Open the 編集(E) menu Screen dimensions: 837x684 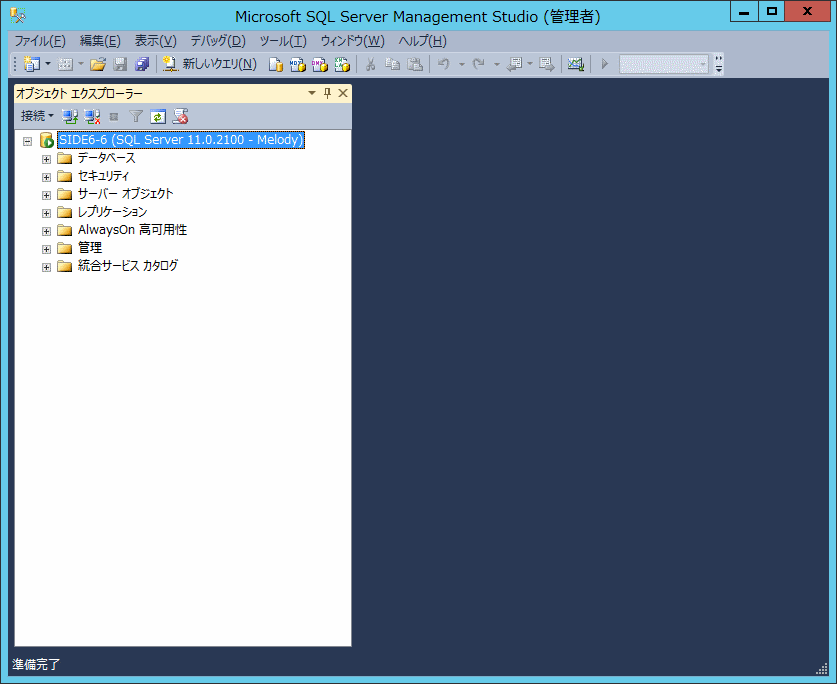pyautogui.click(x=100, y=41)
